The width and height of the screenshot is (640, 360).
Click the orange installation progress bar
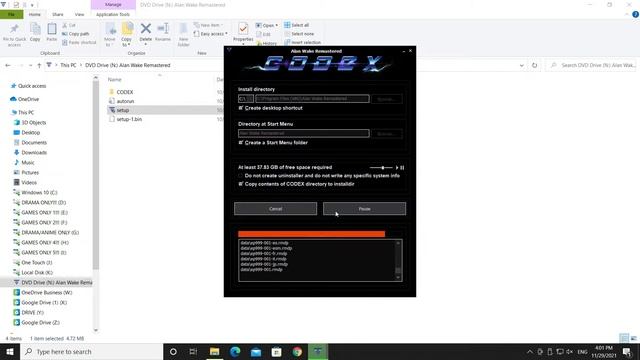point(311,234)
